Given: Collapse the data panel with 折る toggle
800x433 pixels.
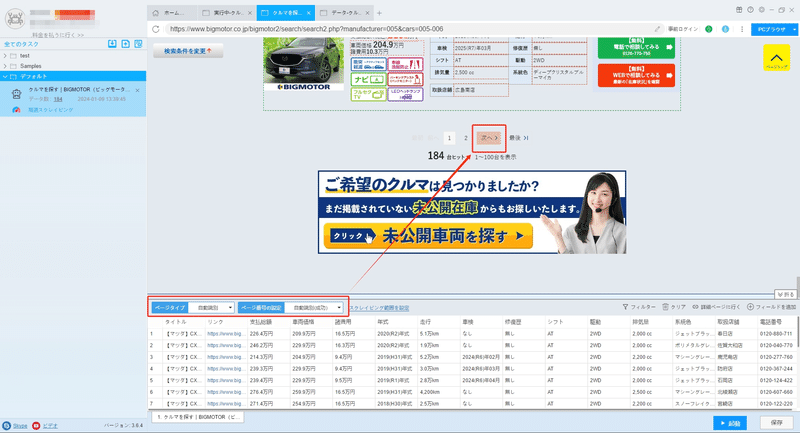Looking at the screenshot, I should 785,294.
